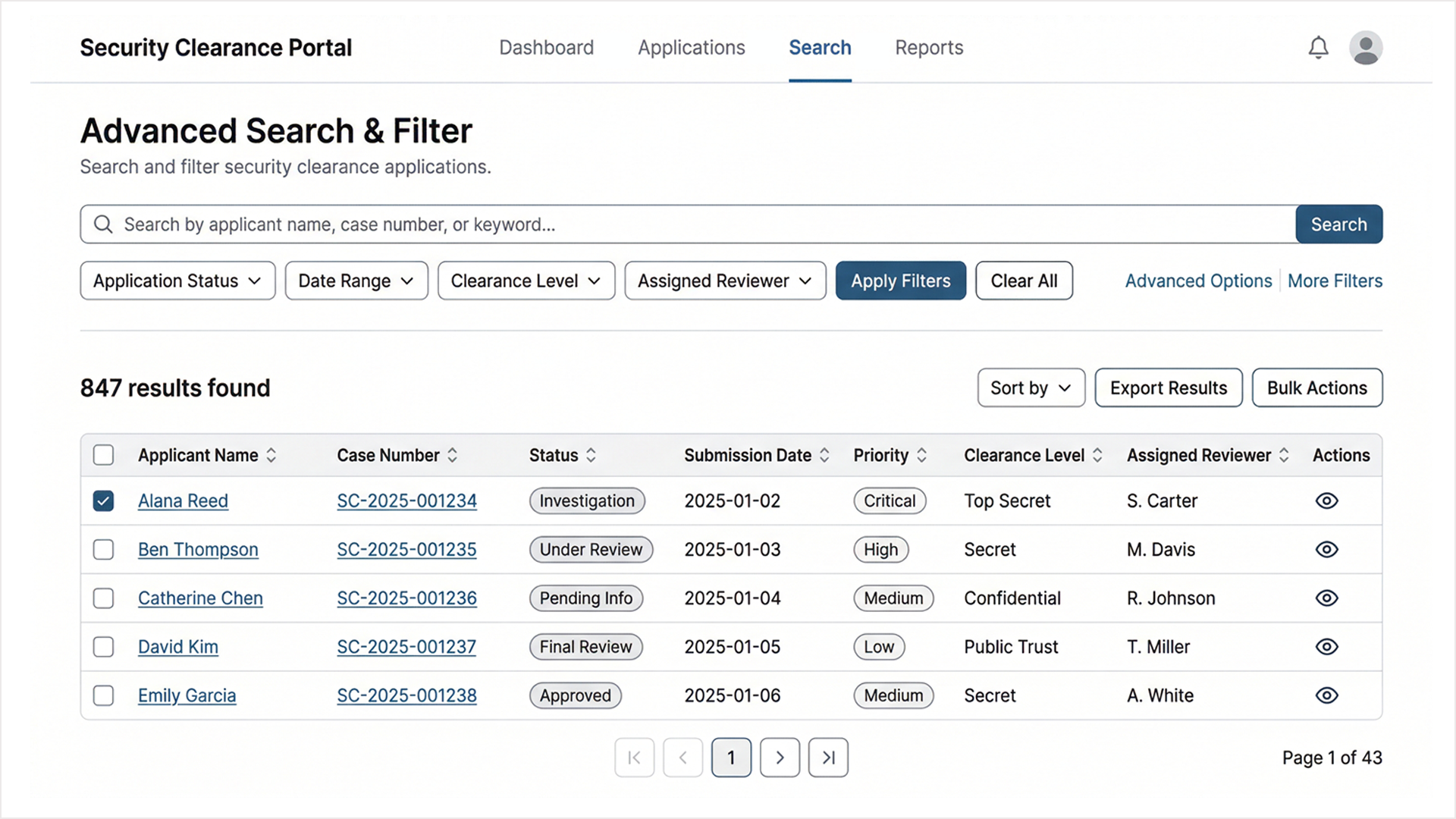Screen dimensions: 1456x819
Task: Open the notifications bell icon
Action: point(1318,48)
